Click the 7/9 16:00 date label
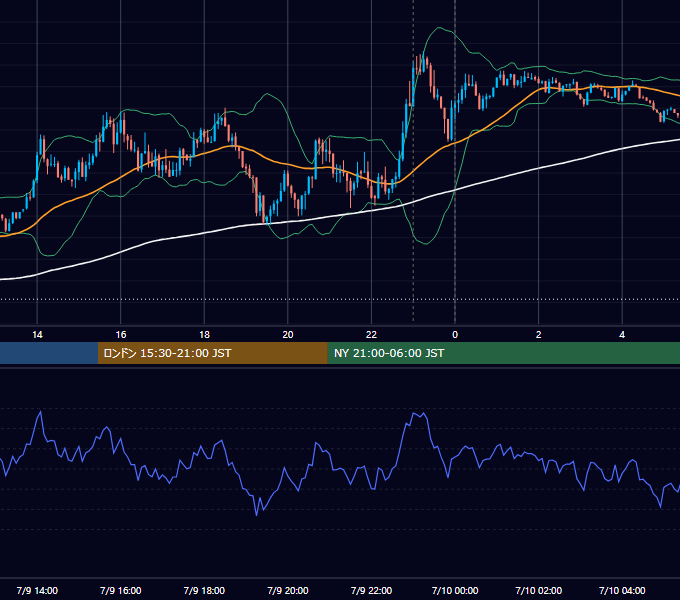The image size is (680, 600). click(x=121, y=590)
